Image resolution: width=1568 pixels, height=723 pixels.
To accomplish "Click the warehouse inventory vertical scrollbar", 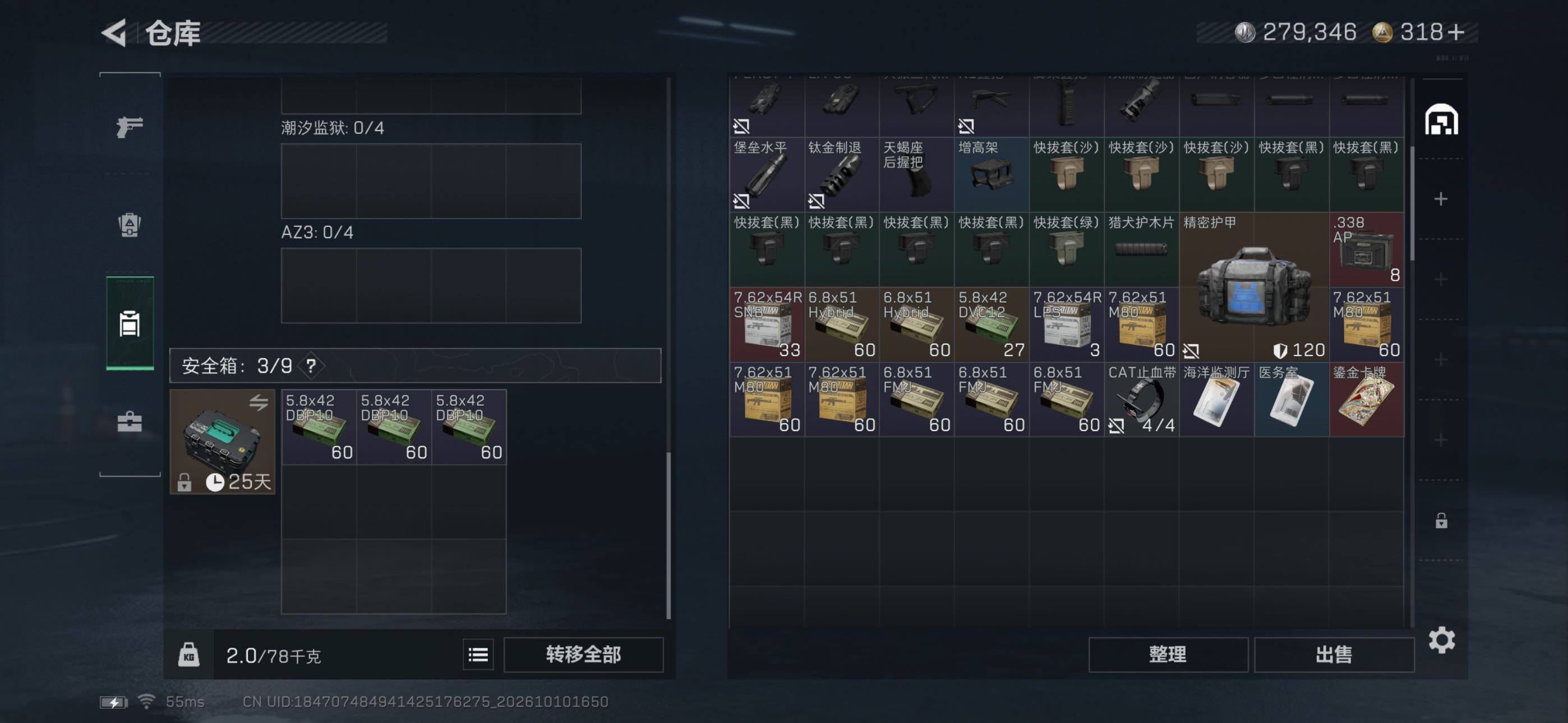I will coord(1412,204).
